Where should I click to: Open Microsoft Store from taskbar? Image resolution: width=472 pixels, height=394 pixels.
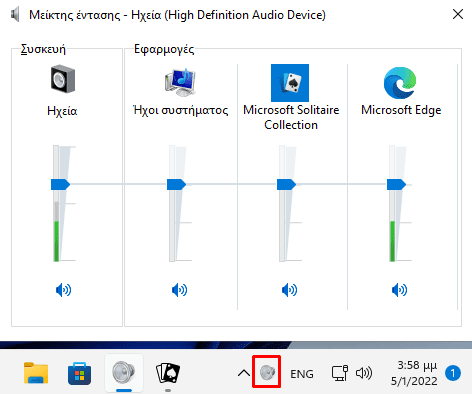79,373
